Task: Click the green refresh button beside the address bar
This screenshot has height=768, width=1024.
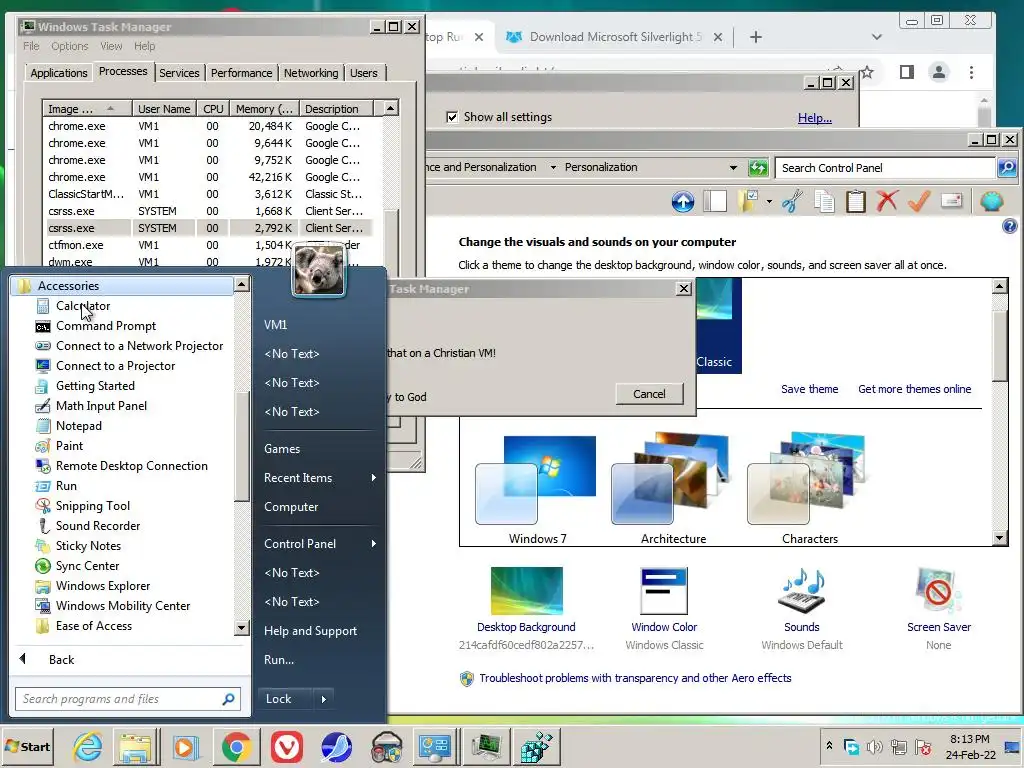Action: (x=758, y=168)
